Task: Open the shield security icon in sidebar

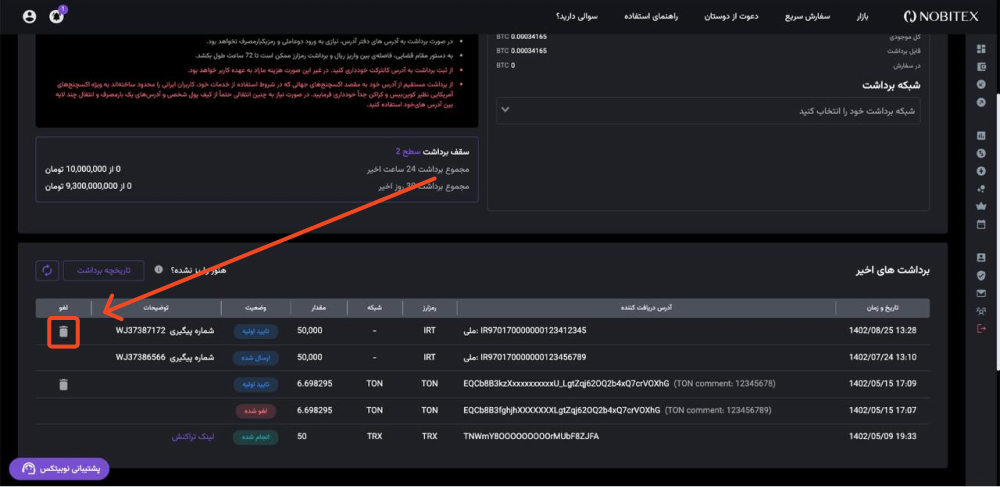Action: pyautogui.click(x=981, y=275)
